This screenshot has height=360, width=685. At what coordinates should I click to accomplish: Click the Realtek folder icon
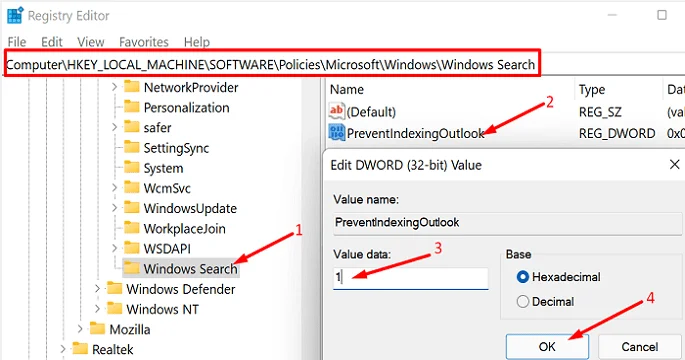coord(80,348)
